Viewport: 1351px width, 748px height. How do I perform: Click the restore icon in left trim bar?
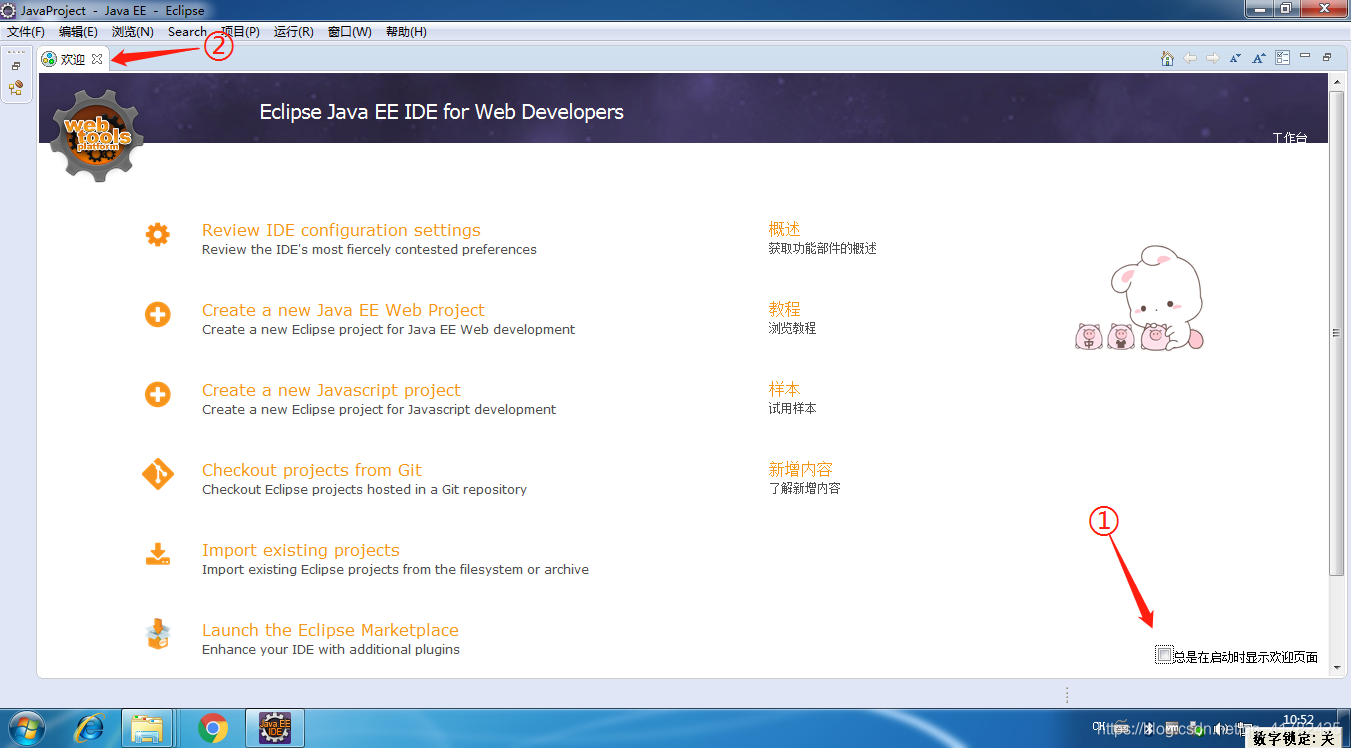pos(16,66)
